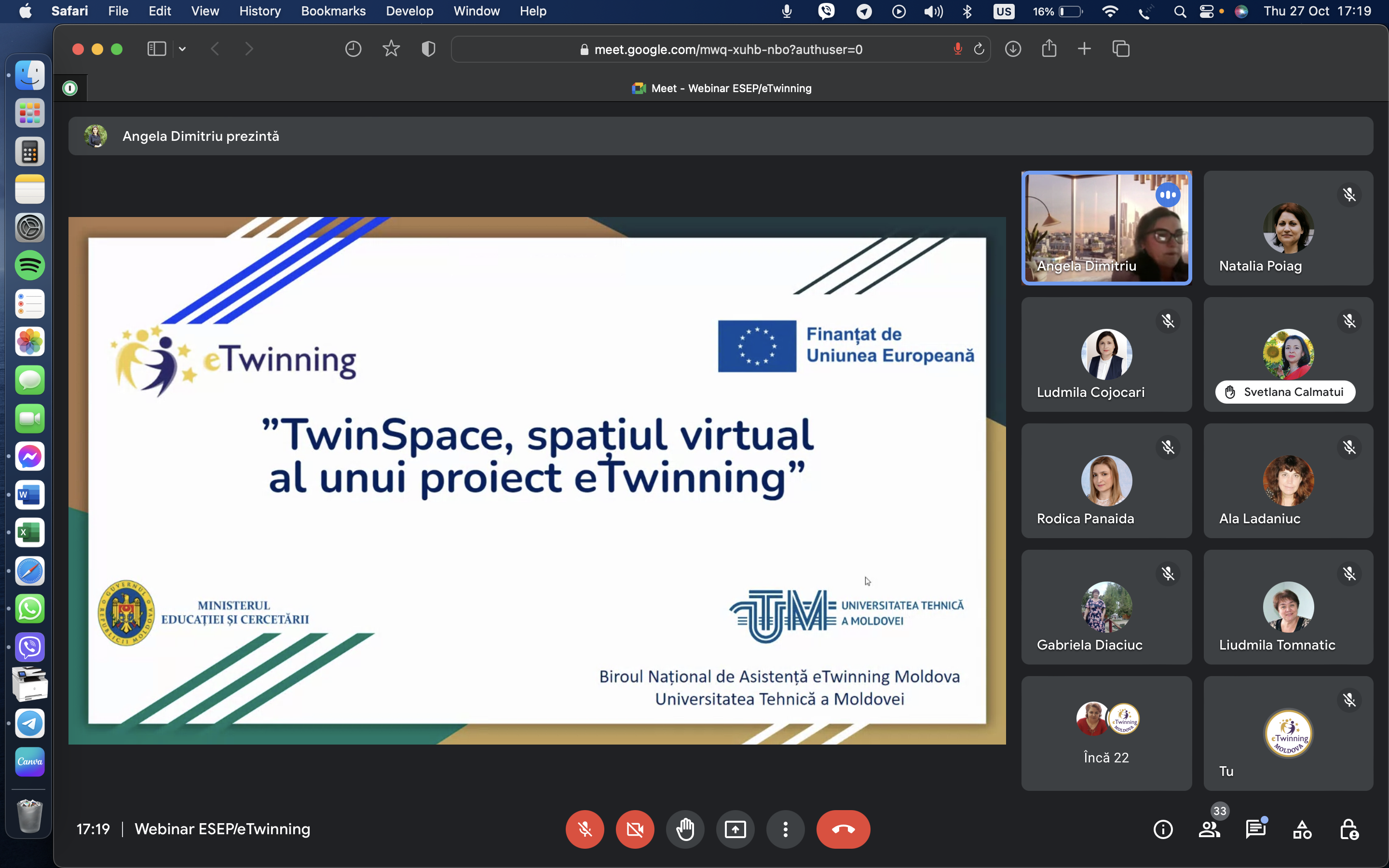This screenshot has height=868, width=1389.
Task: Show Safari tab overview
Action: click(x=1121, y=49)
